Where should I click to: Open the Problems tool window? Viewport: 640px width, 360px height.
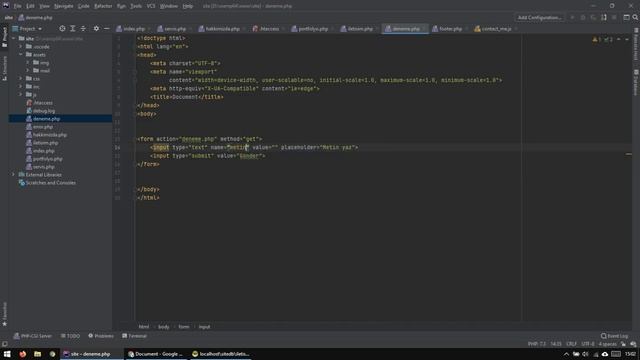click(x=101, y=336)
